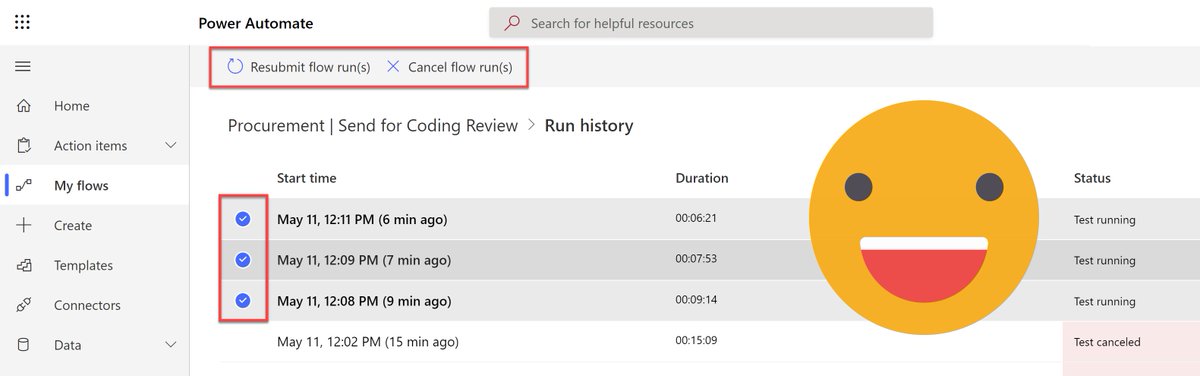Click Test running status for 12:08 PM run
This screenshot has width=1200, height=376.
(x=1104, y=301)
